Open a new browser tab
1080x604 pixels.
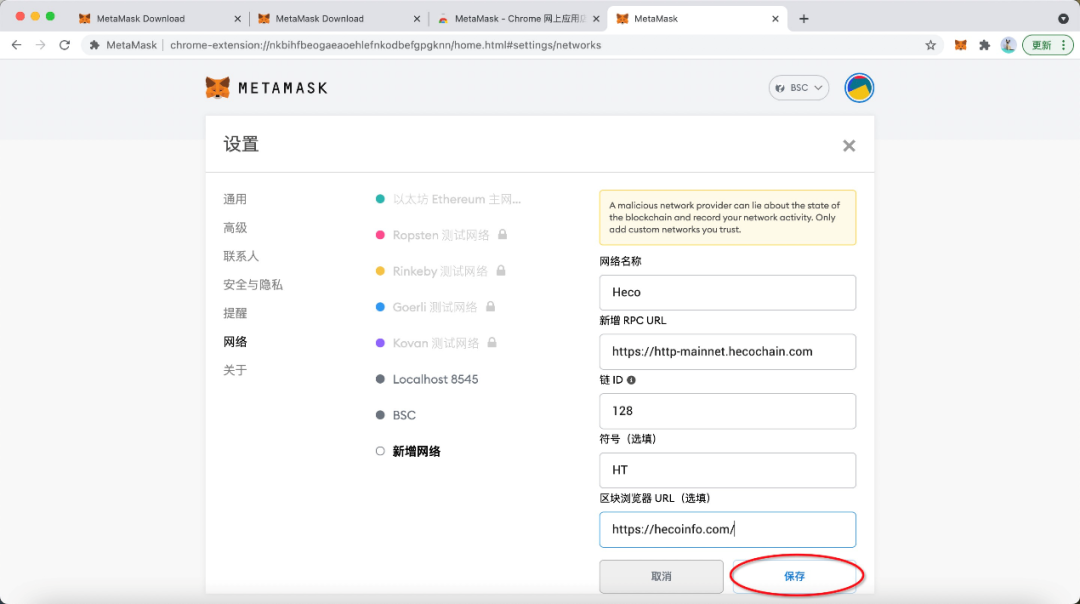804,19
